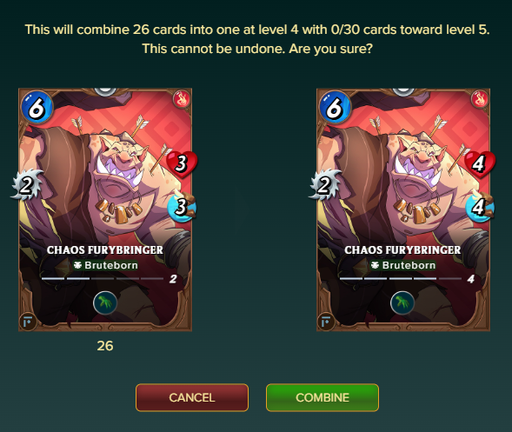The height and width of the screenshot is (432, 512).
Task: Click the green ability icon on left card
Action: click(105, 303)
